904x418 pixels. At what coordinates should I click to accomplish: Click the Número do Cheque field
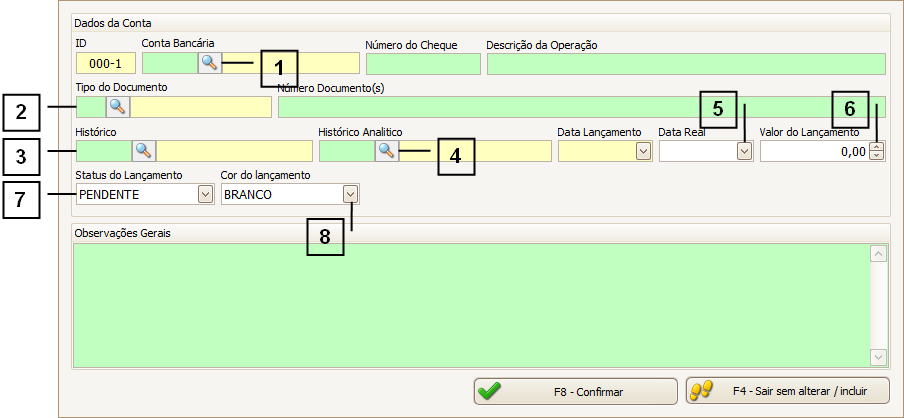click(423, 64)
